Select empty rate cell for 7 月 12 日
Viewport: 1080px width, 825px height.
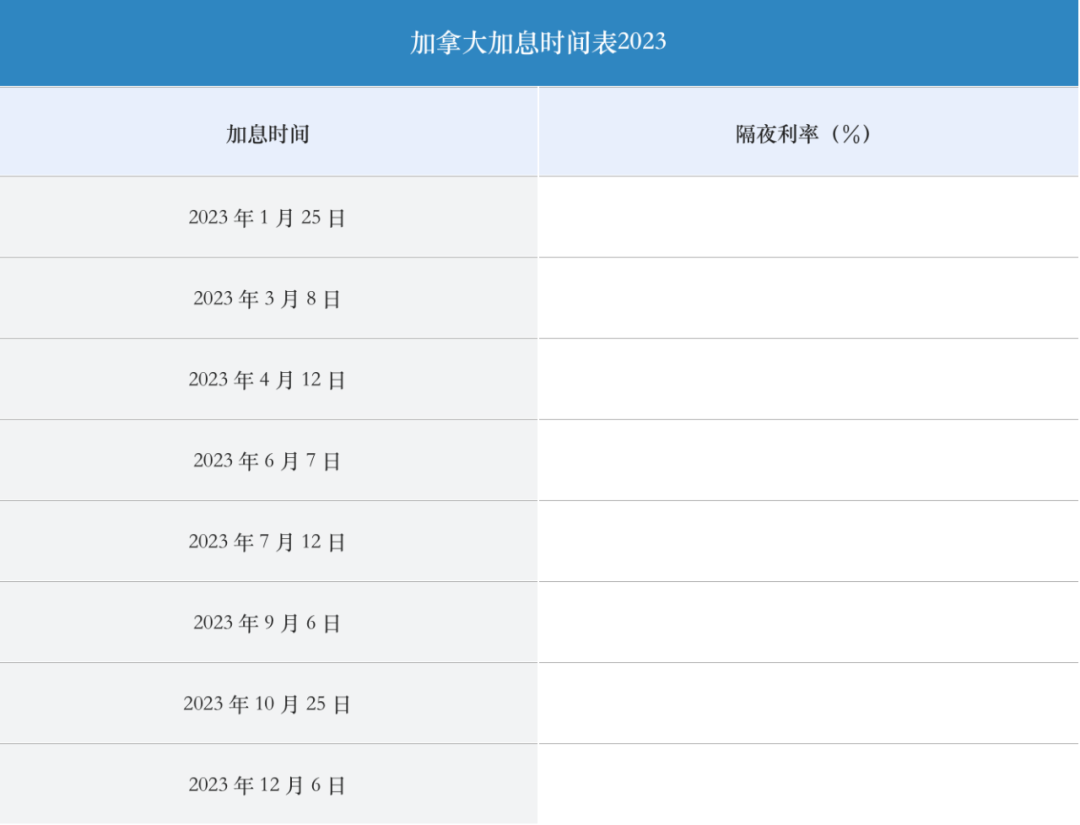(x=809, y=542)
